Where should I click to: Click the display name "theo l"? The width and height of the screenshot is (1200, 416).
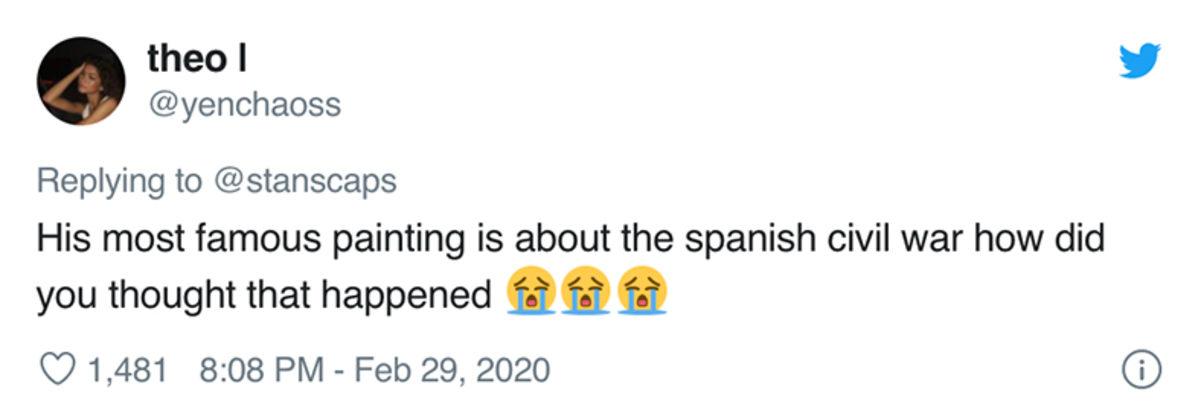pos(197,59)
